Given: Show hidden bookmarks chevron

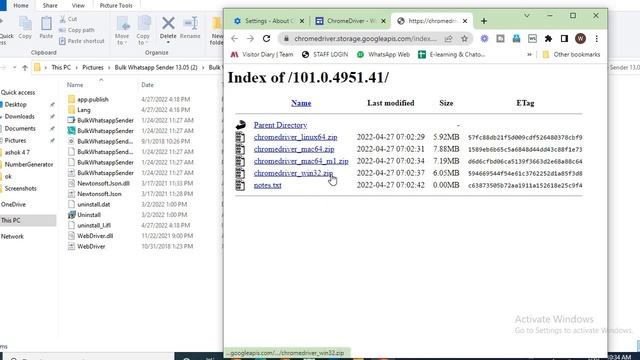Looking at the screenshot, I should 529,54.
